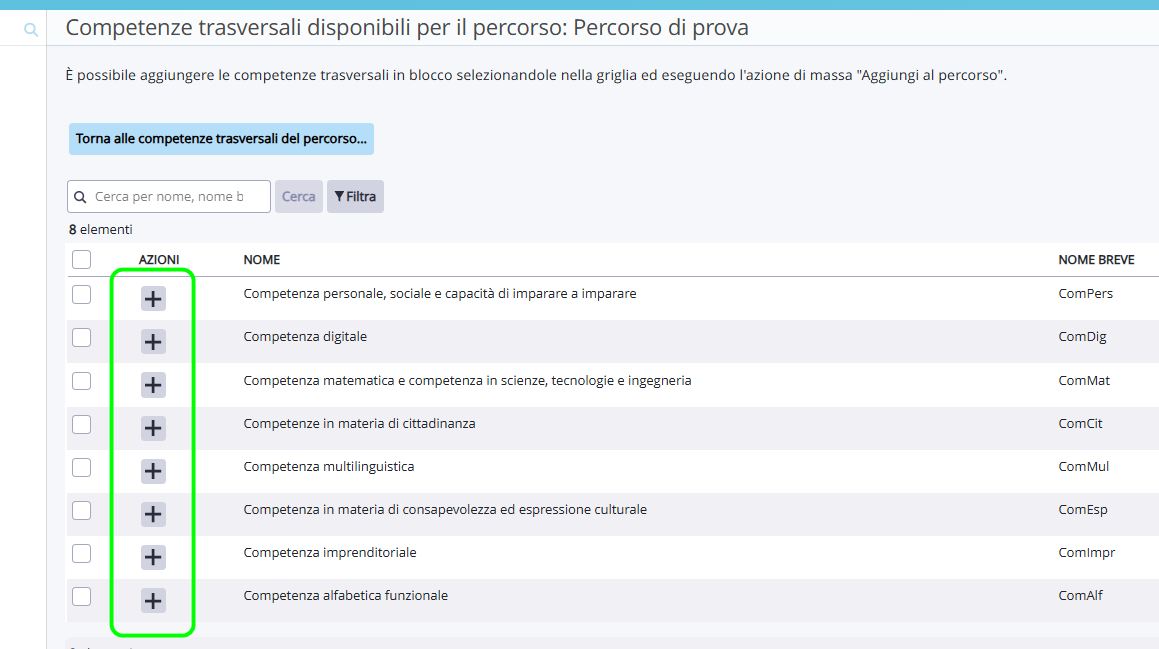The width and height of the screenshot is (1159, 649).
Task: Add the ComPers competence using plus icon
Action: pos(153,298)
